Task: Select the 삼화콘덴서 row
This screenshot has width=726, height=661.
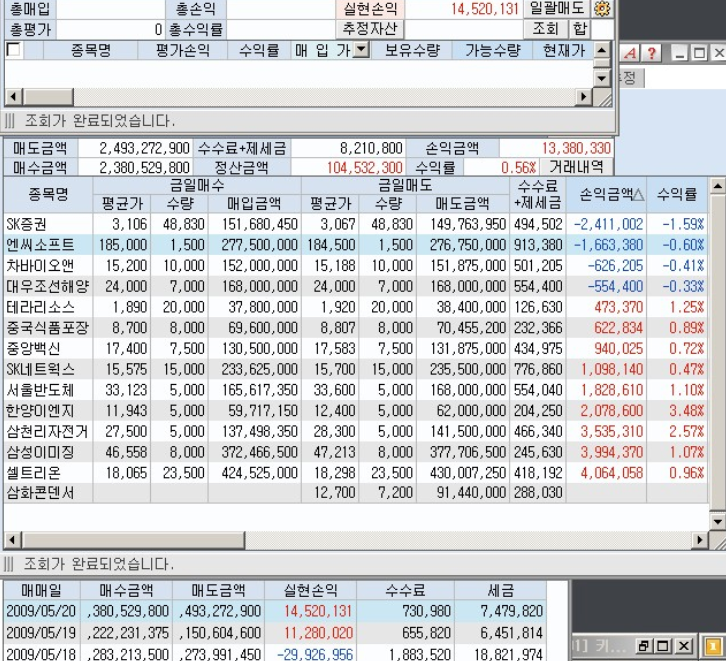Action: click(355, 493)
